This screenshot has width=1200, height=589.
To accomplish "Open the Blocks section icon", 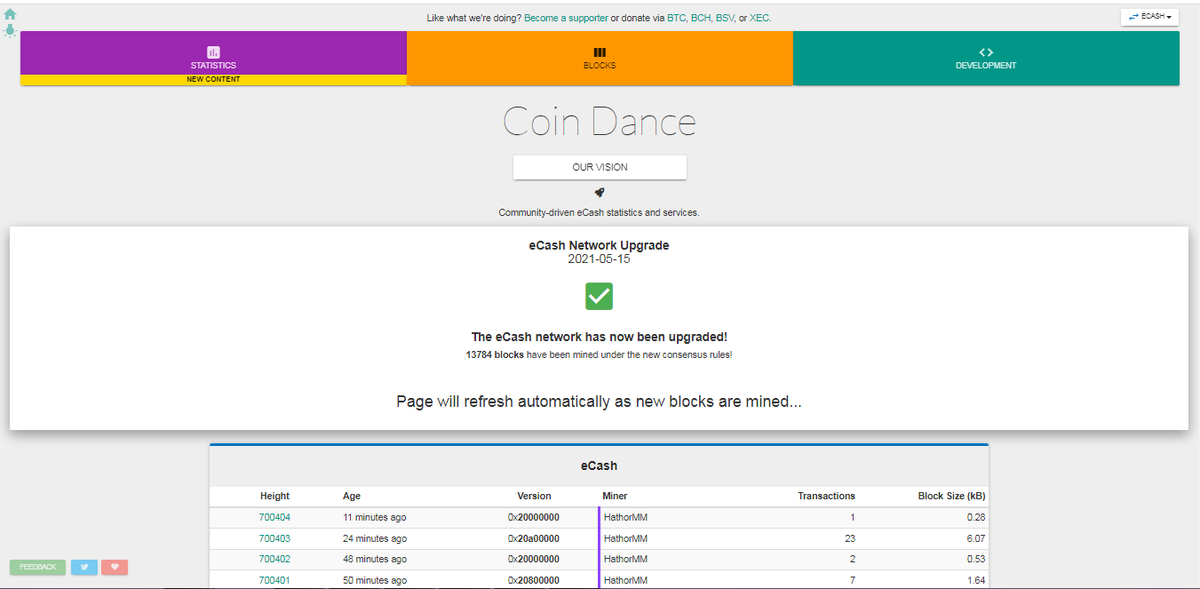I will point(599,52).
